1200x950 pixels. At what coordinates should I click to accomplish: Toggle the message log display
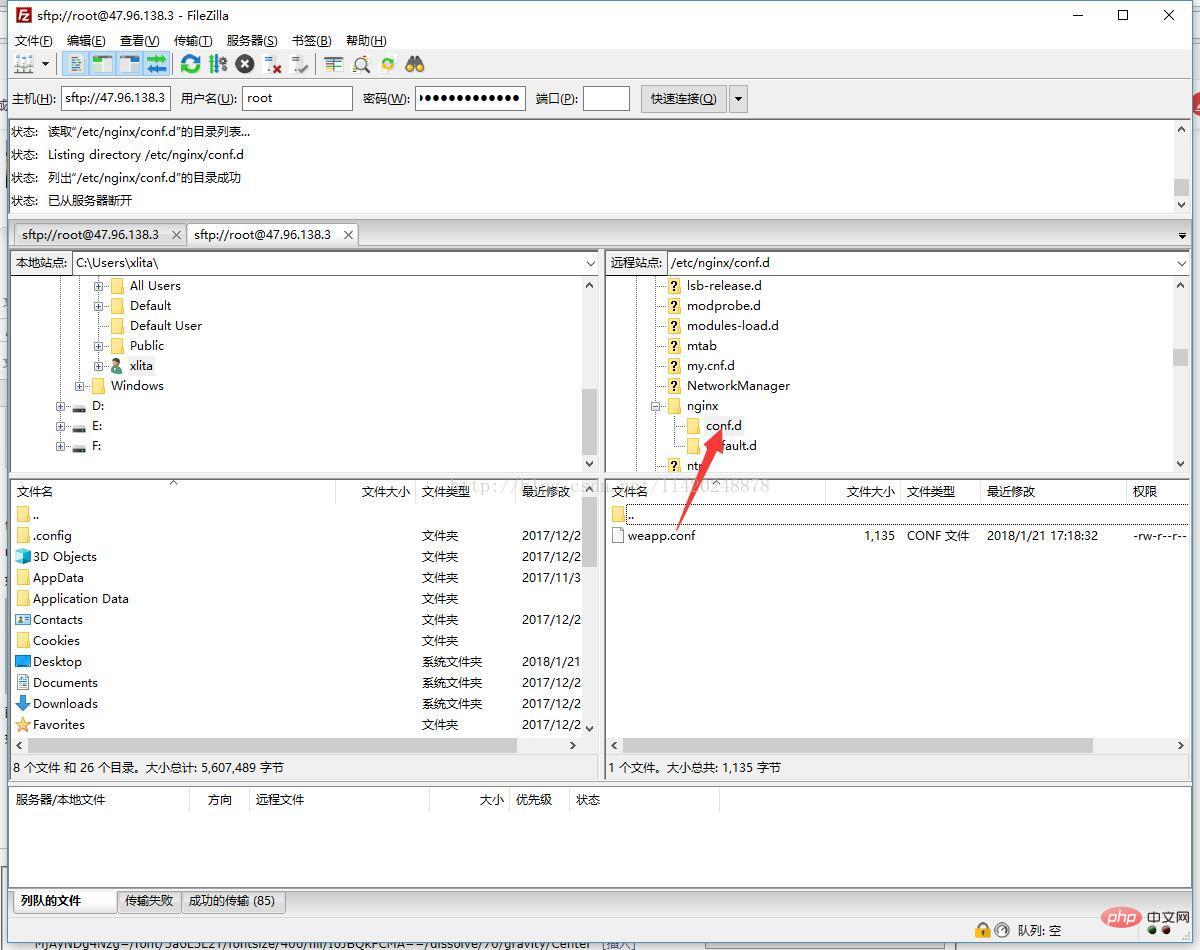(x=76, y=64)
